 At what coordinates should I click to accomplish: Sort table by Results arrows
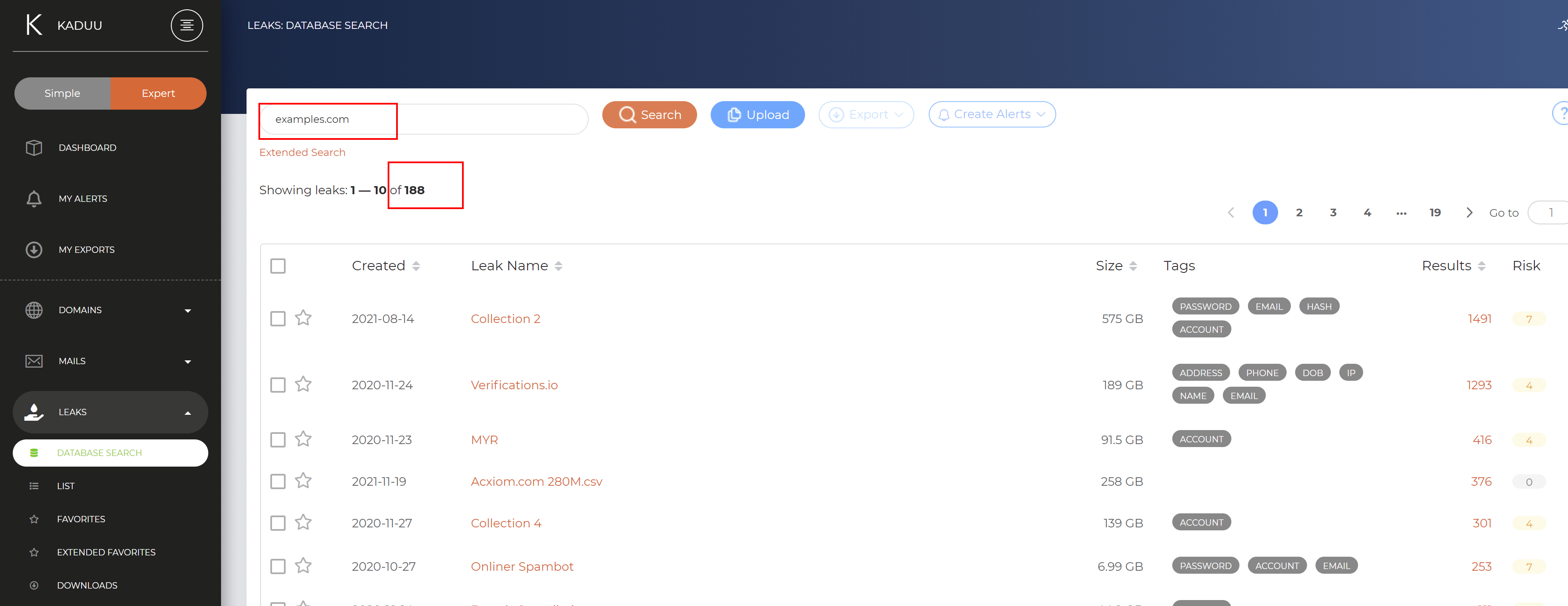pyautogui.click(x=1482, y=266)
